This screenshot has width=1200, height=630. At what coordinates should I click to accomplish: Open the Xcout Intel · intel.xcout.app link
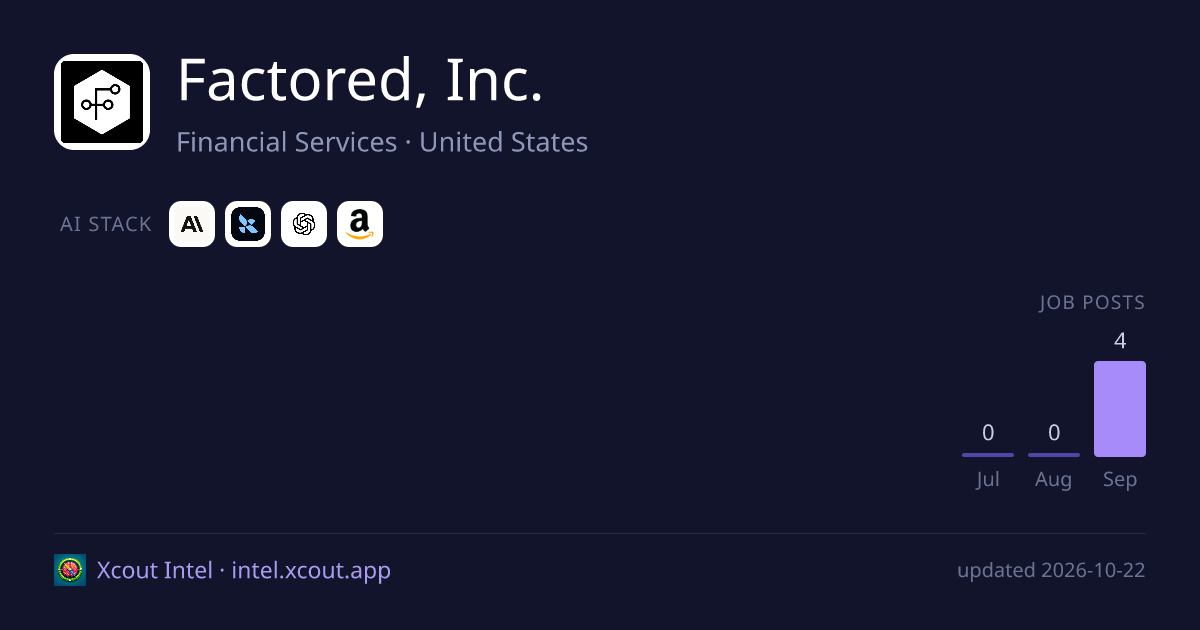(x=244, y=570)
